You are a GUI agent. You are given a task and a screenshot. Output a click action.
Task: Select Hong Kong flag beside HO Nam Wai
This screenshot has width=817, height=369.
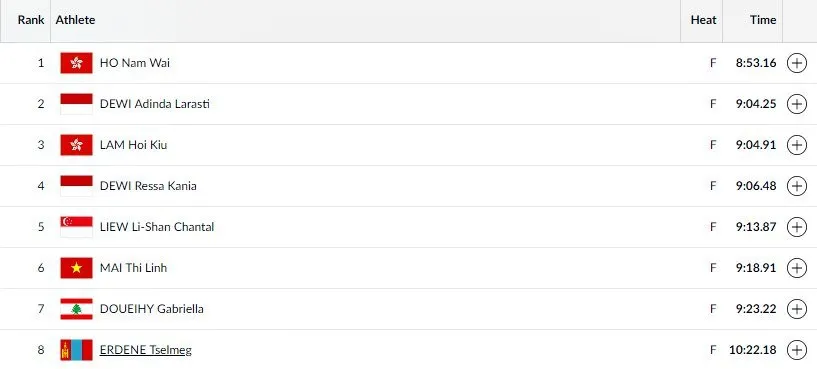(x=77, y=63)
